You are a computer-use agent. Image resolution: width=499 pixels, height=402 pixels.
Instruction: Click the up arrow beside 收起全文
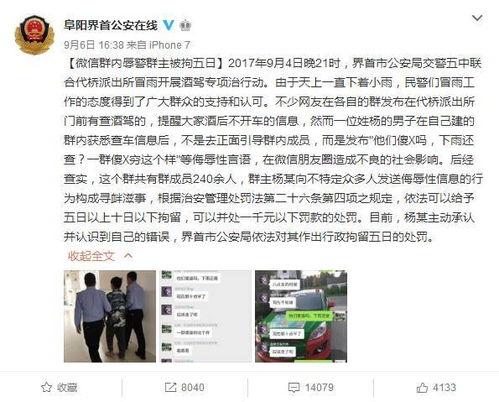click(128, 256)
